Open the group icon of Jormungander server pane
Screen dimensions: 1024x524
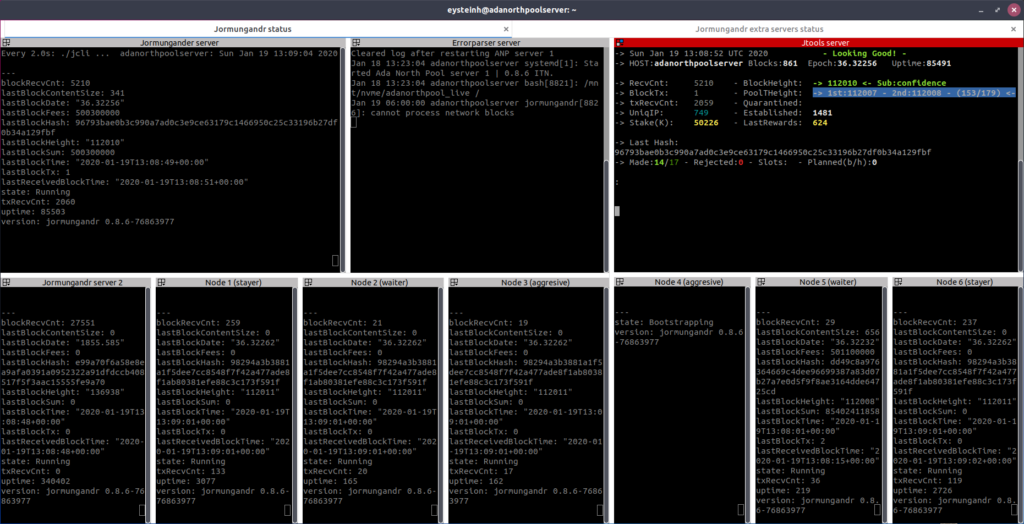click(5, 42)
